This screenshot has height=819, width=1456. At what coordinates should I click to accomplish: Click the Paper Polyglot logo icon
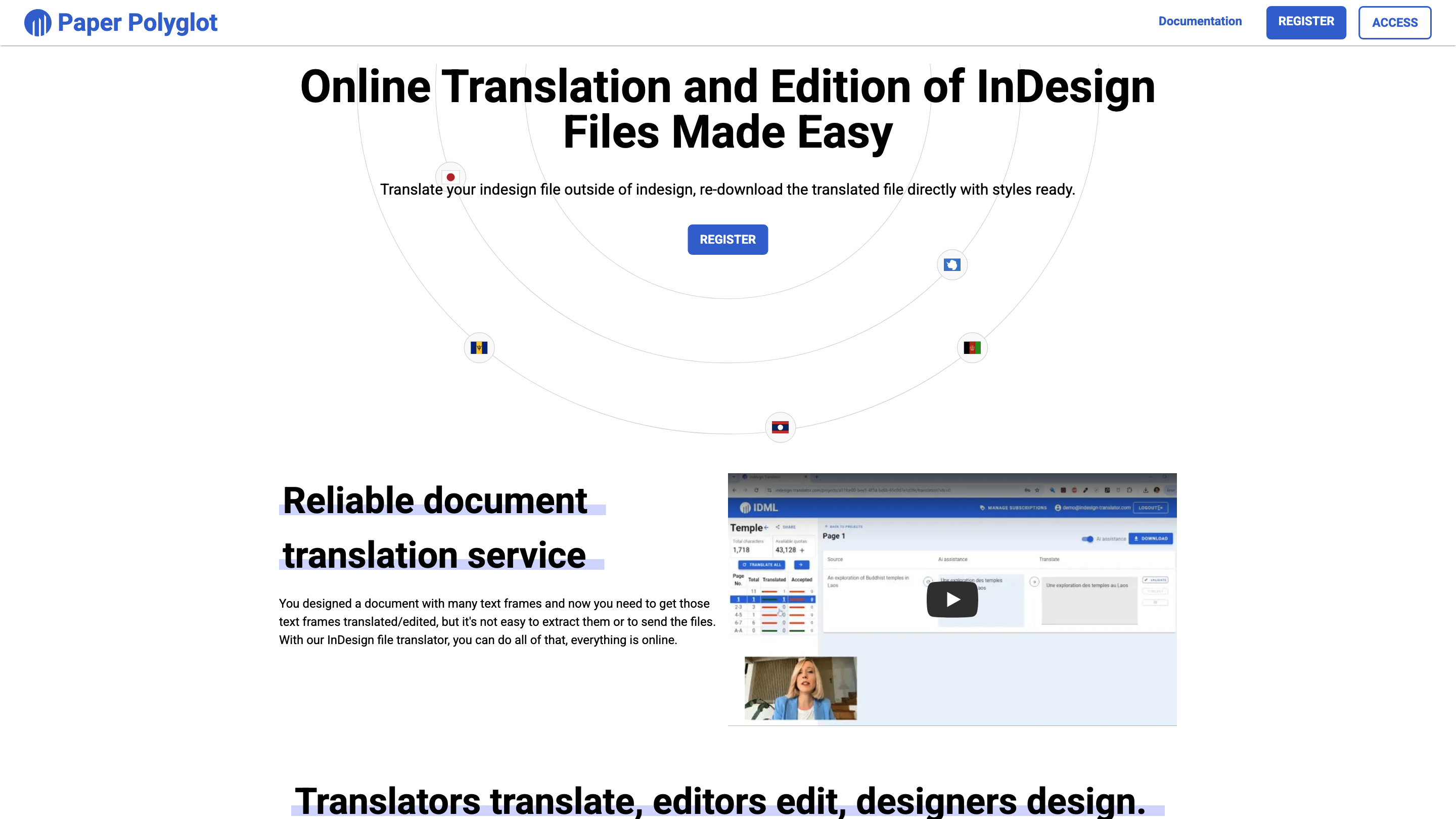pyautogui.click(x=37, y=23)
